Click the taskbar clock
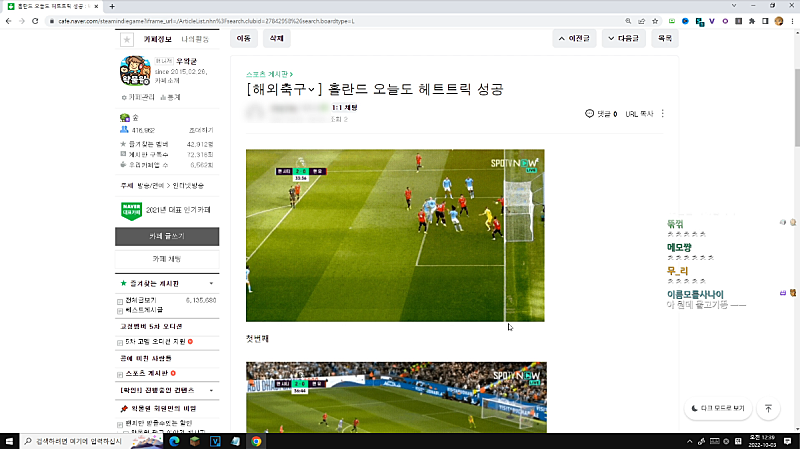800x449 pixels. (762, 441)
